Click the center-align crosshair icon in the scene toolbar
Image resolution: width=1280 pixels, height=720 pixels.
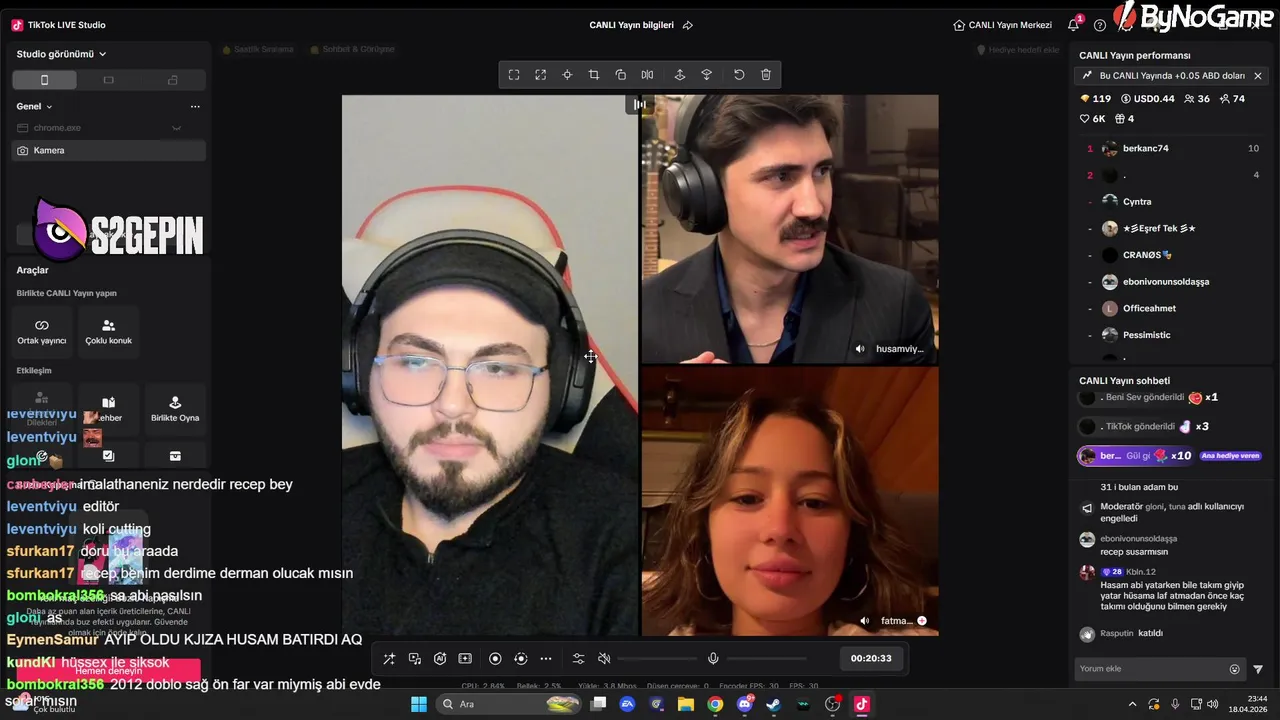pyautogui.click(x=567, y=75)
